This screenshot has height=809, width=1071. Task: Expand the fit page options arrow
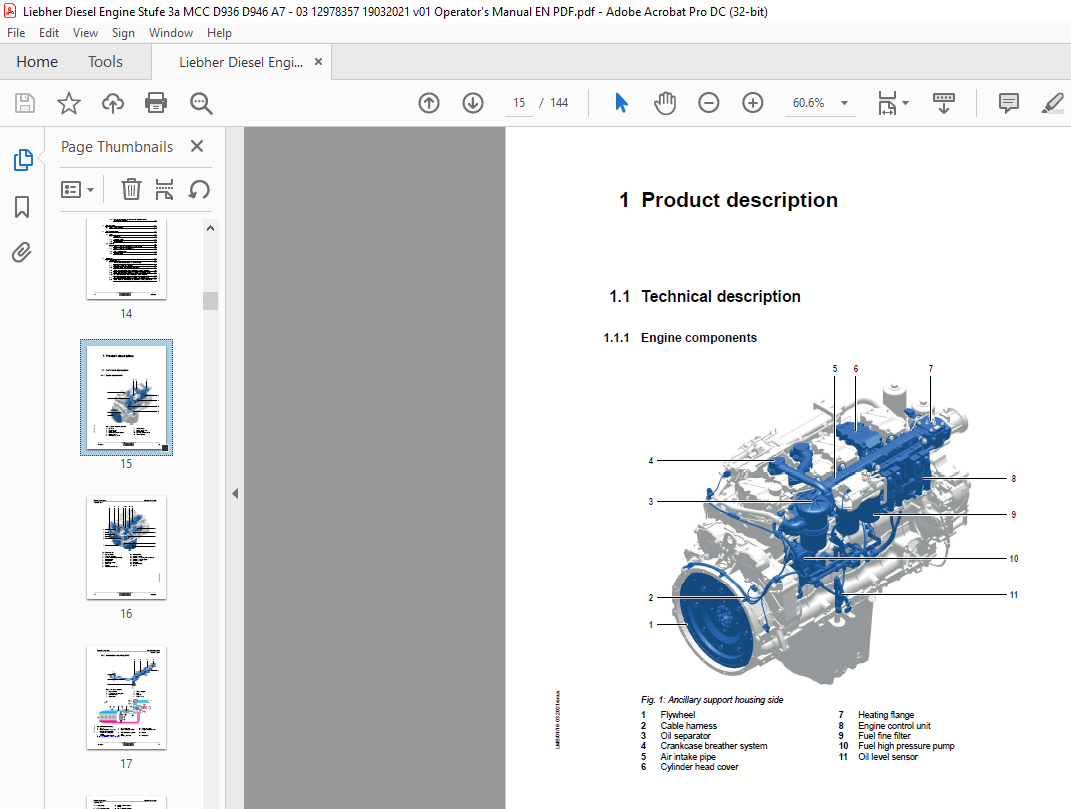[x=906, y=103]
